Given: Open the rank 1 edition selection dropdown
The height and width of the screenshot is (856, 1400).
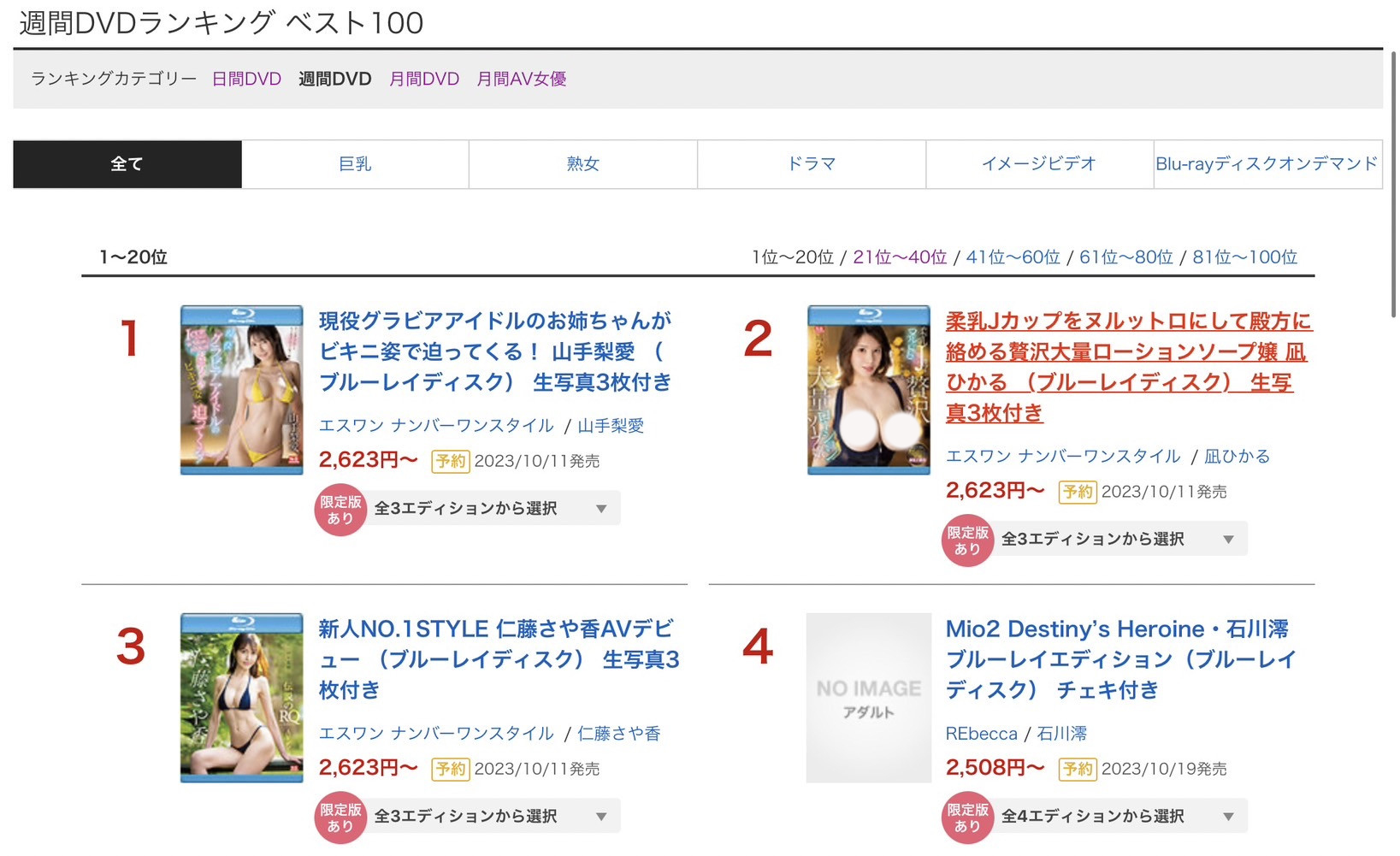Looking at the screenshot, I should coord(491,509).
